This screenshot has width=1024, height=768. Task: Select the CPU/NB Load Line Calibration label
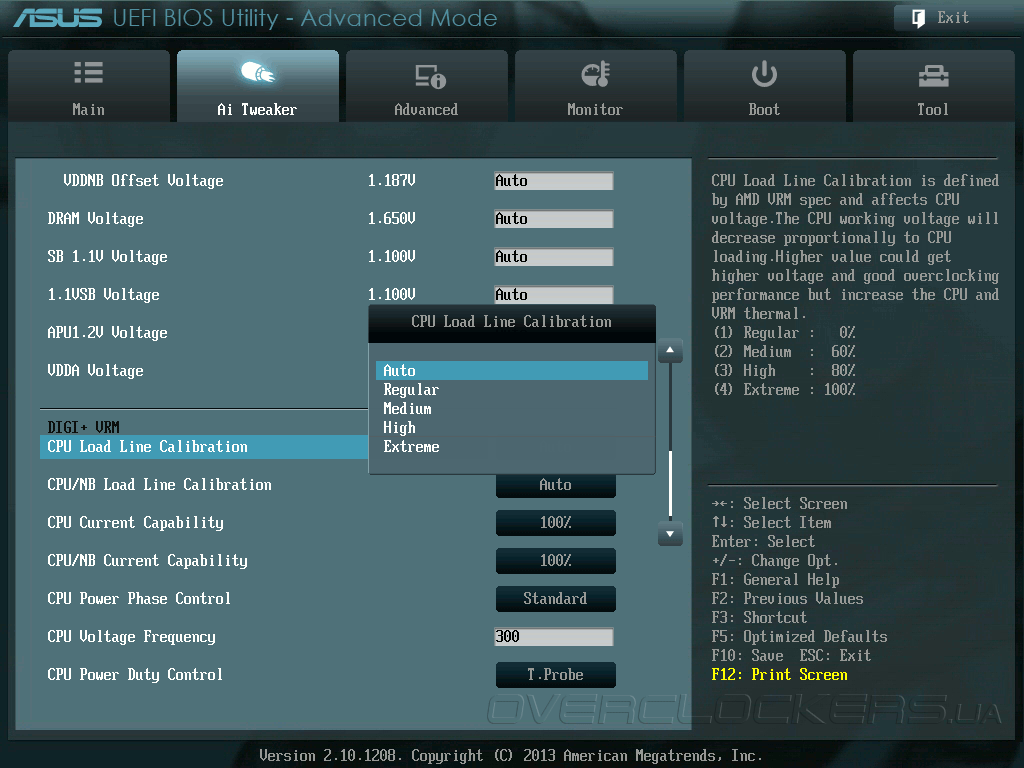click(159, 485)
